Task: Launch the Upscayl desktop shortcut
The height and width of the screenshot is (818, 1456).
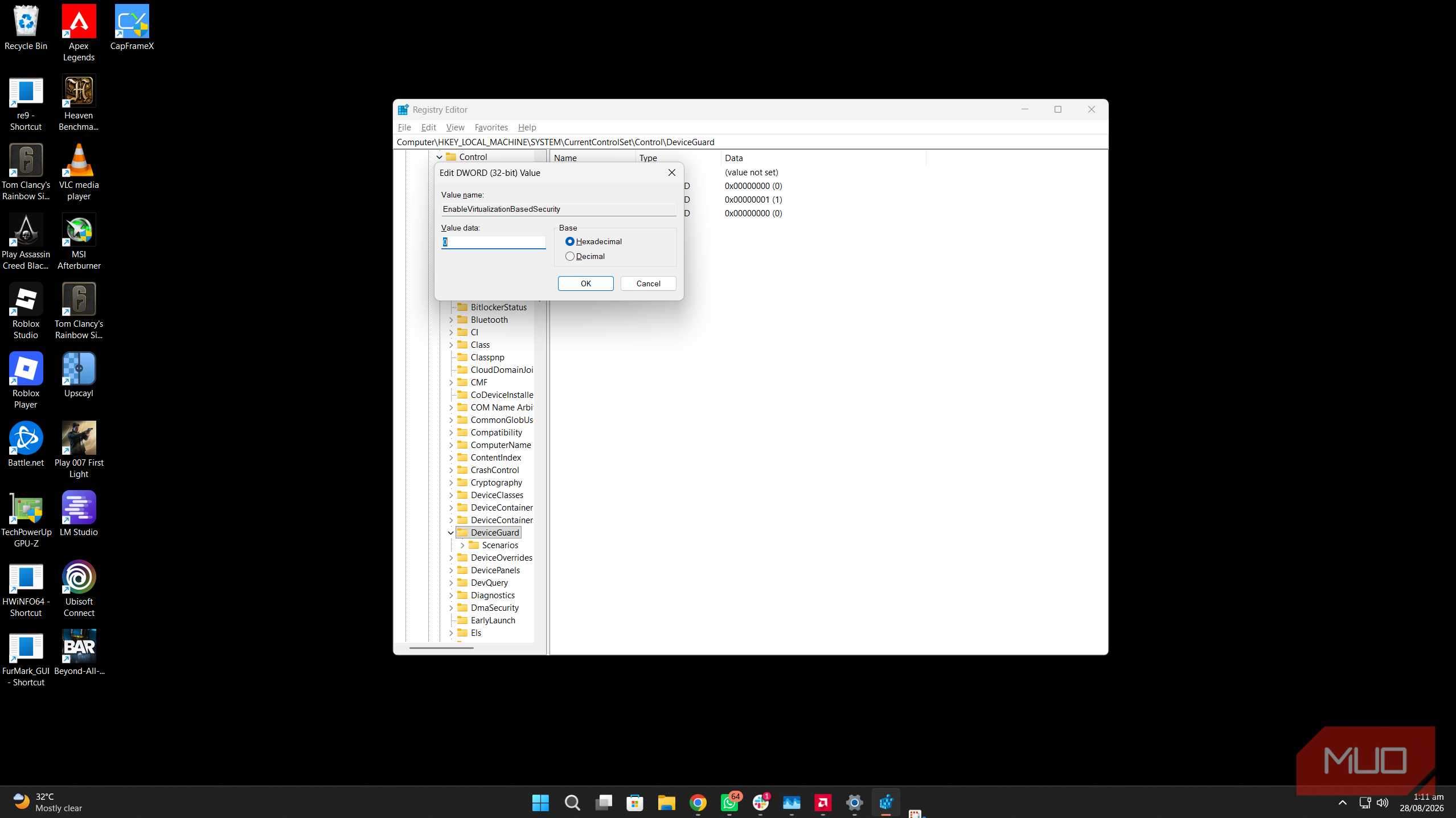Action: point(79,375)
